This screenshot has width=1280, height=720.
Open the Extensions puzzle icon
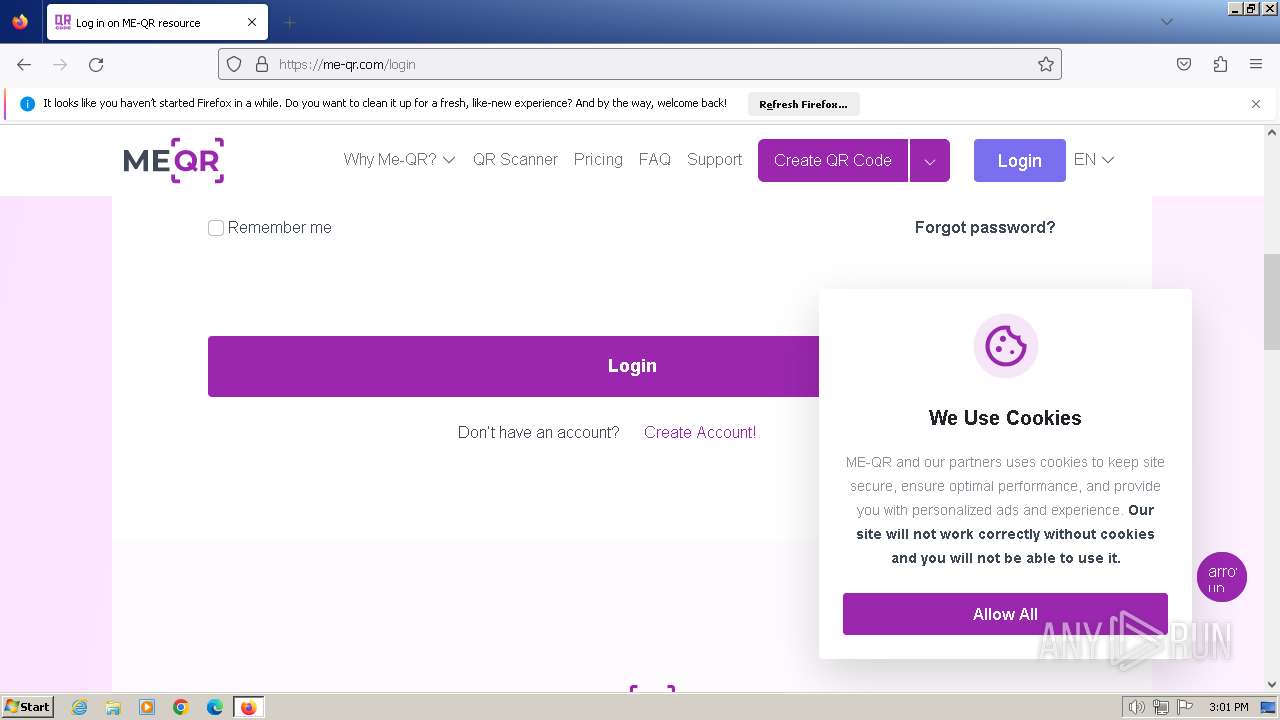point(1220,64)
